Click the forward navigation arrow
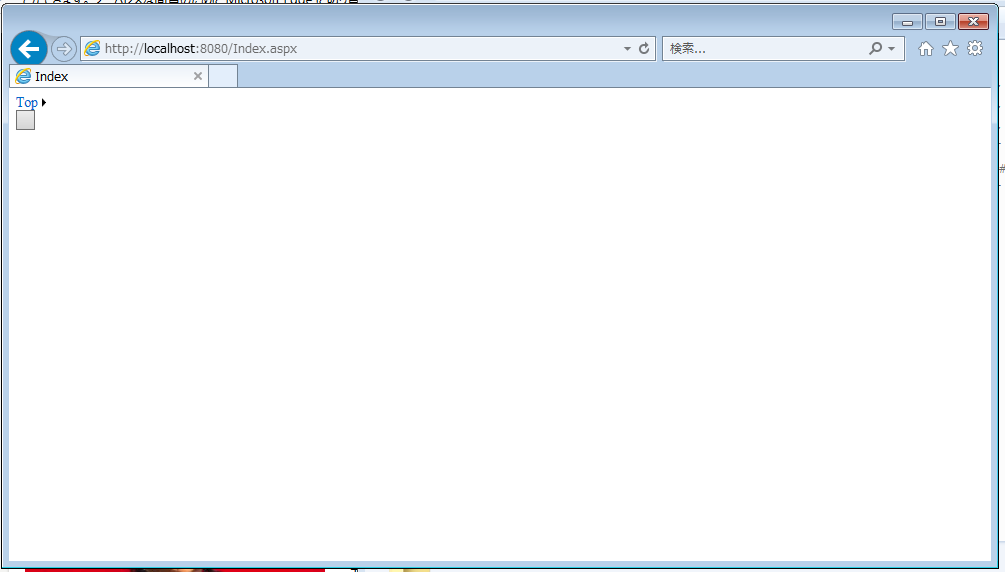The image size is (1005, 572). (x=63, y=49)
